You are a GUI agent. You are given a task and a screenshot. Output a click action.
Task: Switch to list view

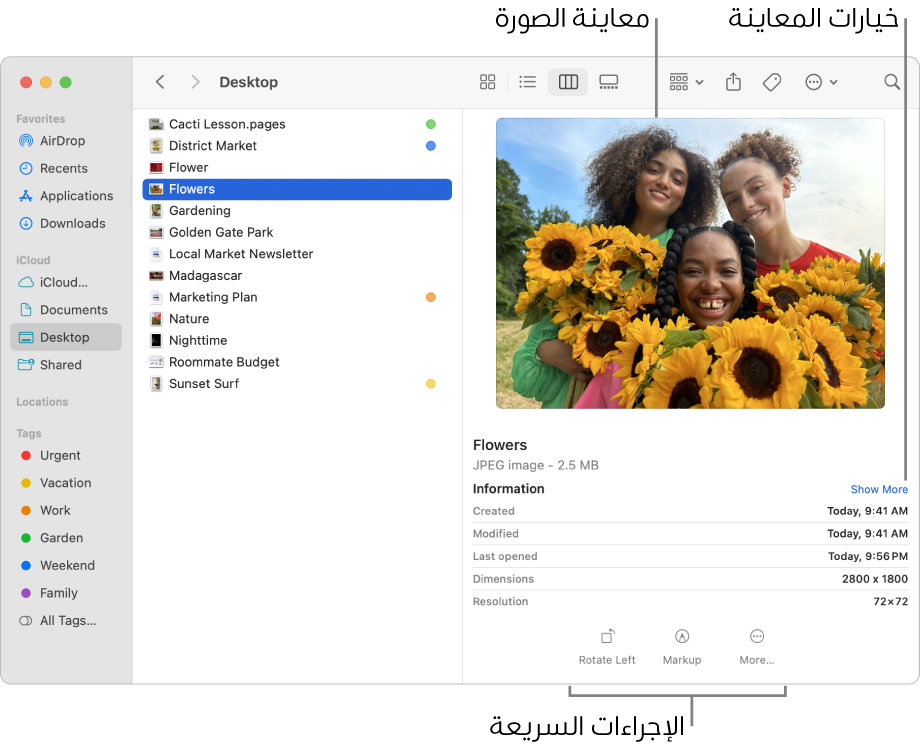point(527,82)
